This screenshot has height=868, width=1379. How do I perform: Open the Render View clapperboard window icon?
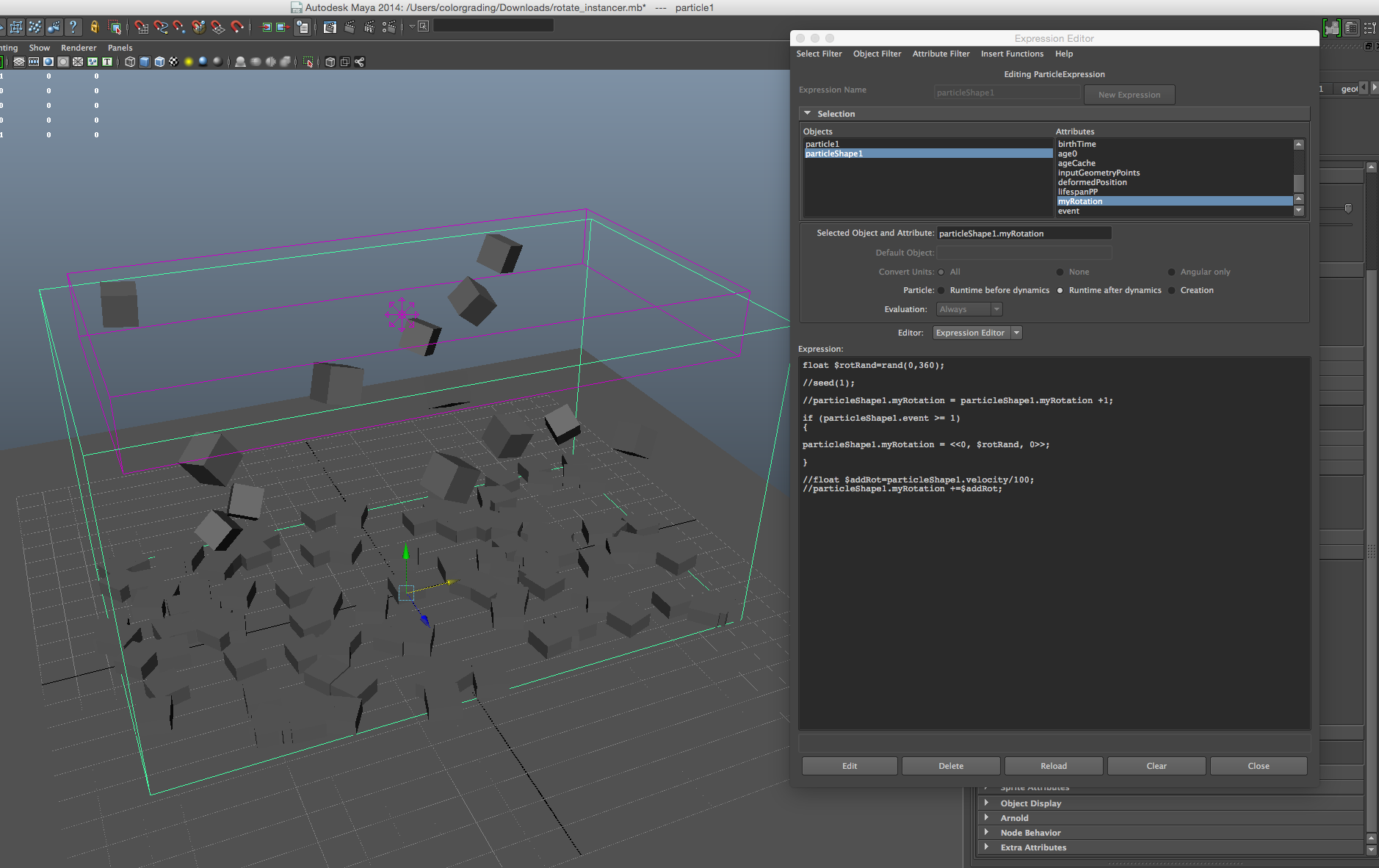(x=330, y=27)
